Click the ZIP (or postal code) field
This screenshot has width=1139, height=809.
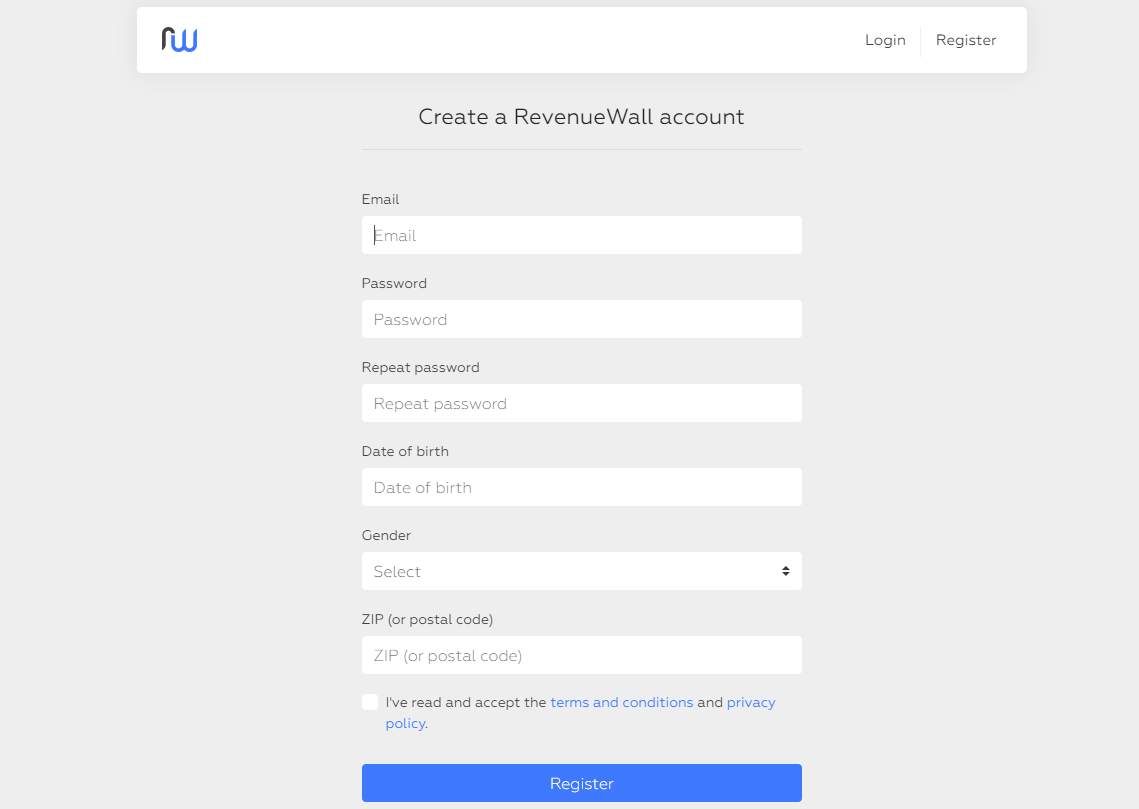click(x=581, y=655)
